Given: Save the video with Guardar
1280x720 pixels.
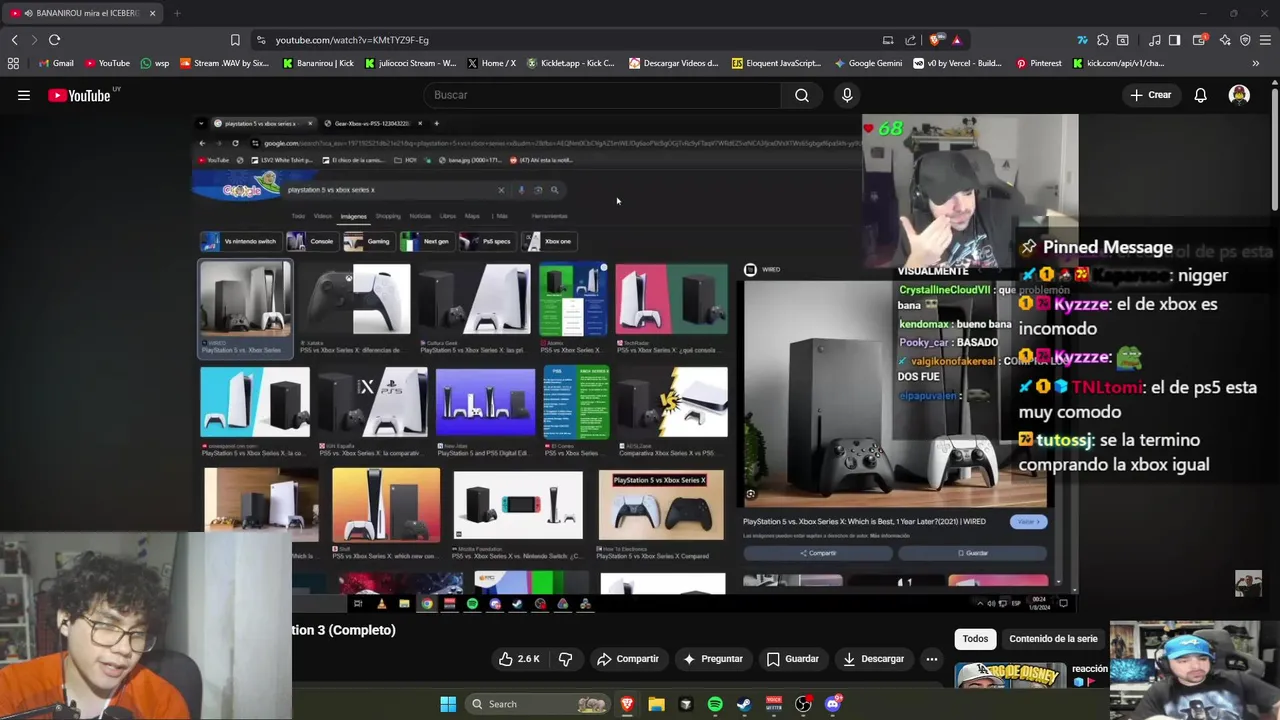Looking at the screenshot, I should (x=793, y=659).
